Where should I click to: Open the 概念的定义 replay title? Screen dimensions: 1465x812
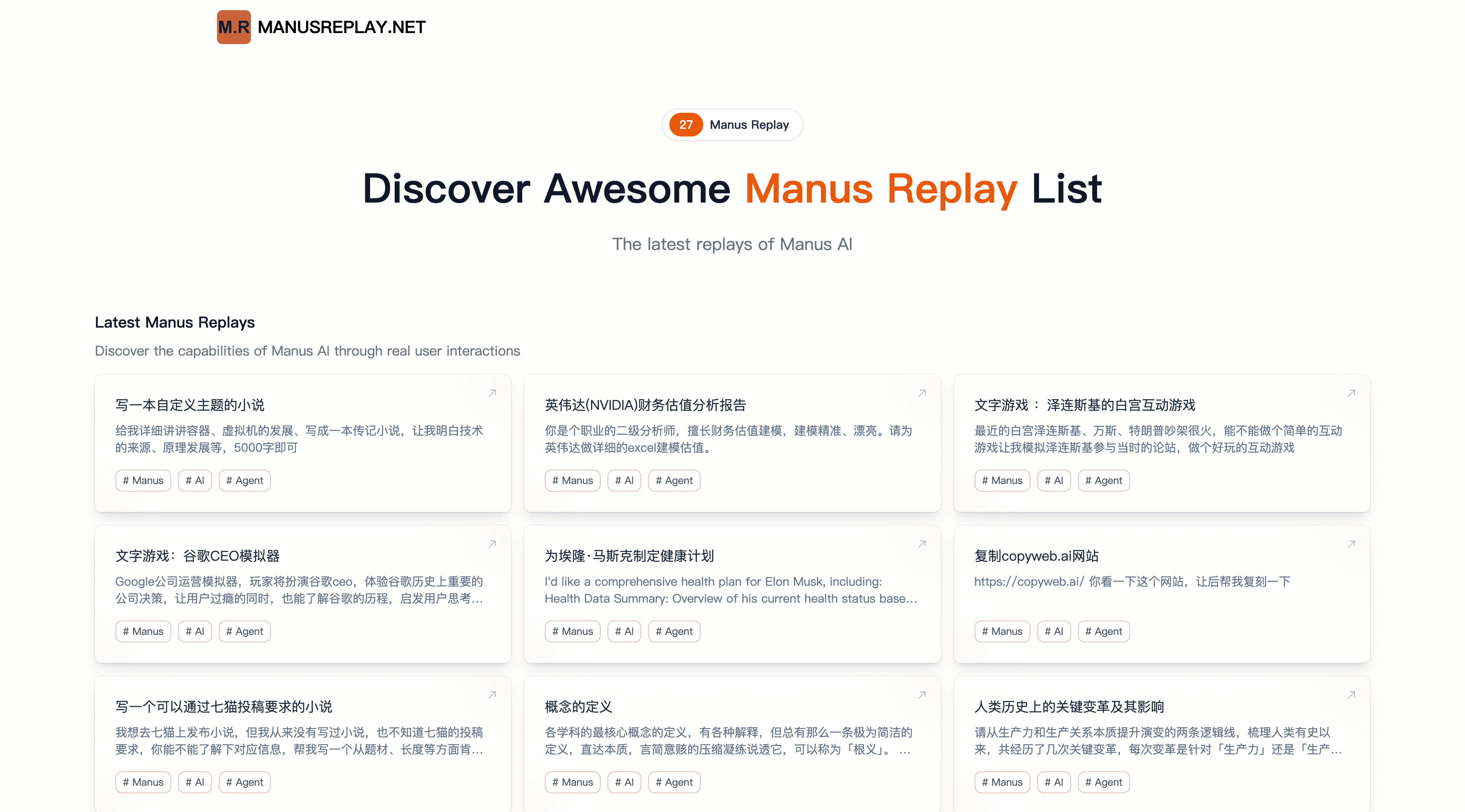click(578, 706)
